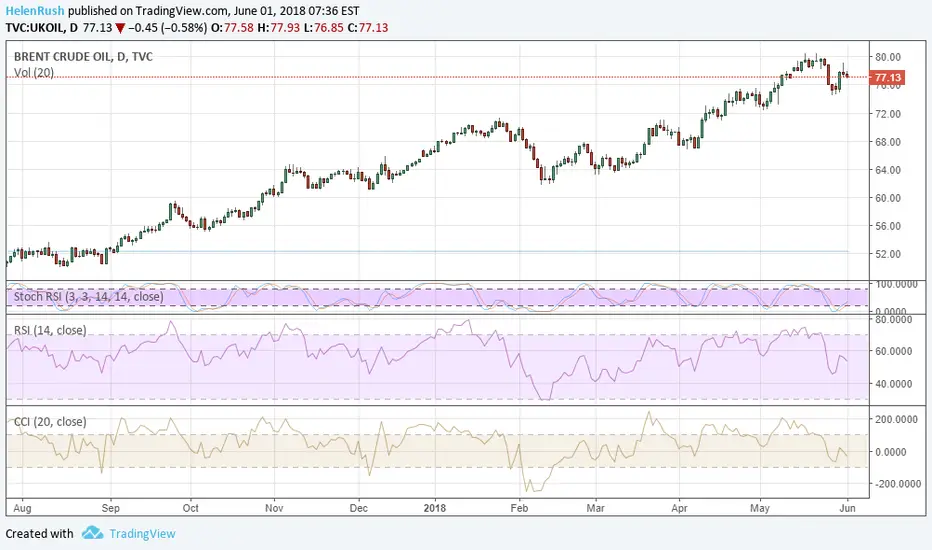Click the TradingView cloud logo icon
Image resolution: width=932 pixels, height=550 pixels.
pyautogui.click(x=93, y=532)
